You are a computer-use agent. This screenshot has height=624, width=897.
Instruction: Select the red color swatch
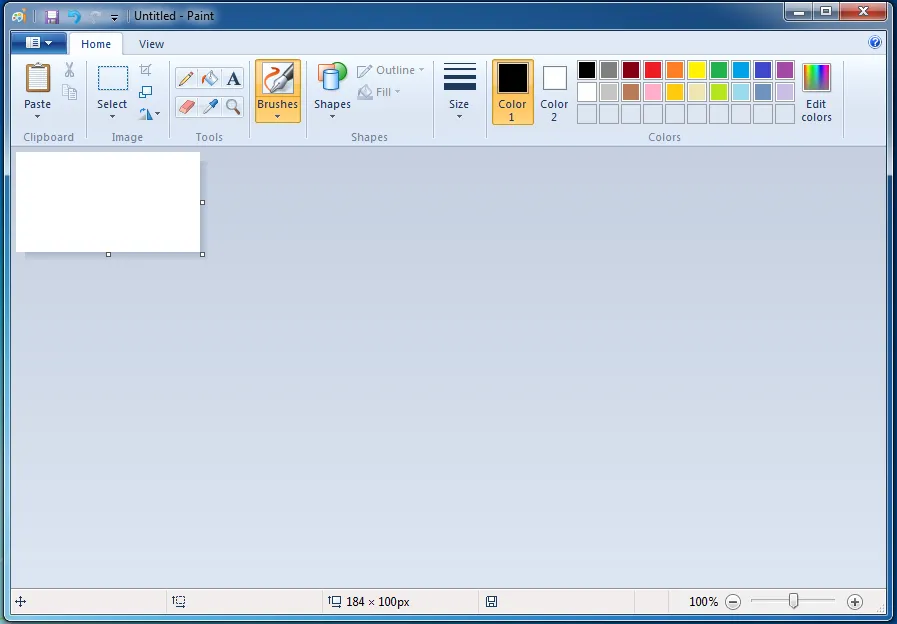[x=652, y=69]
